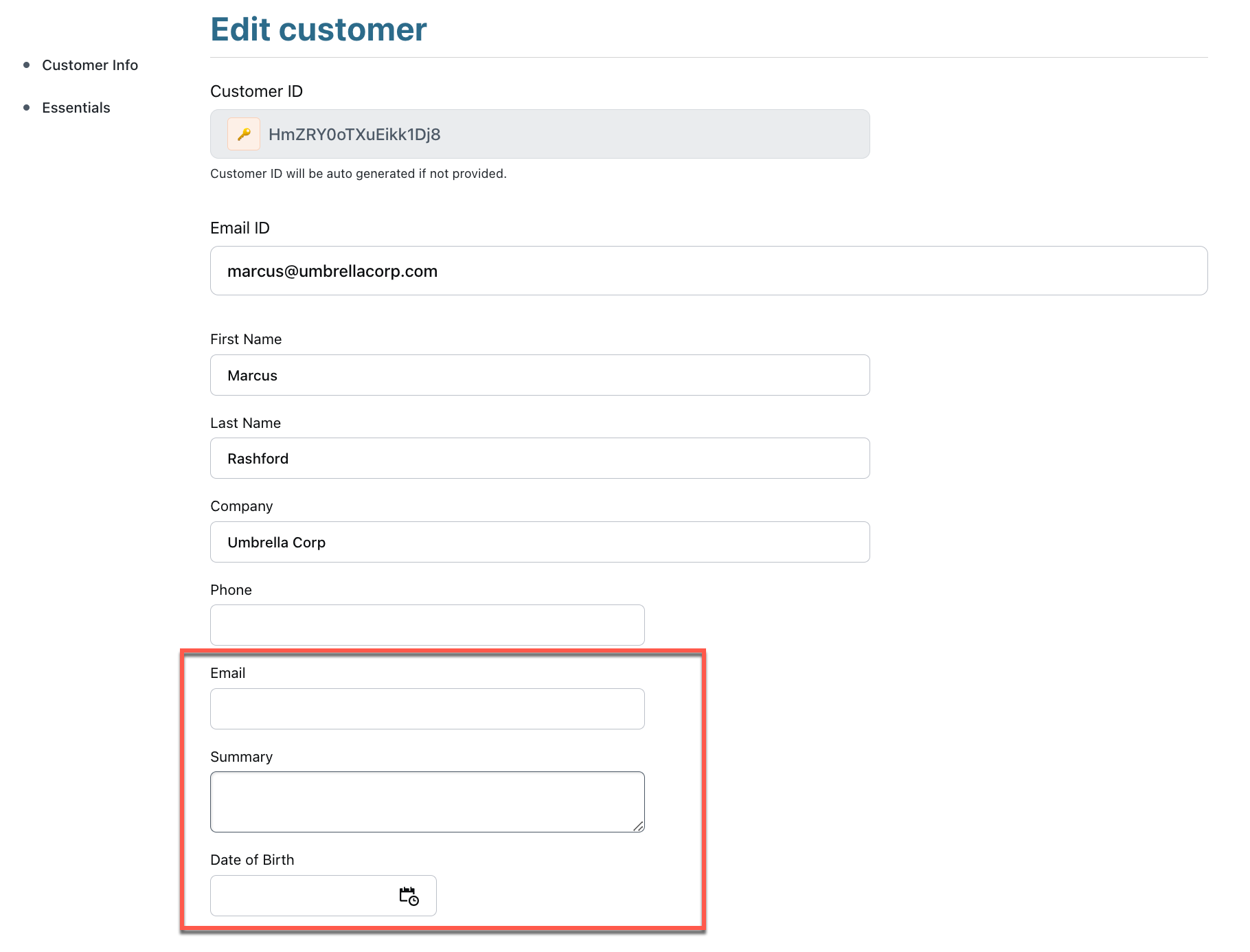Focus the Email ID input

tap(708, 271)
